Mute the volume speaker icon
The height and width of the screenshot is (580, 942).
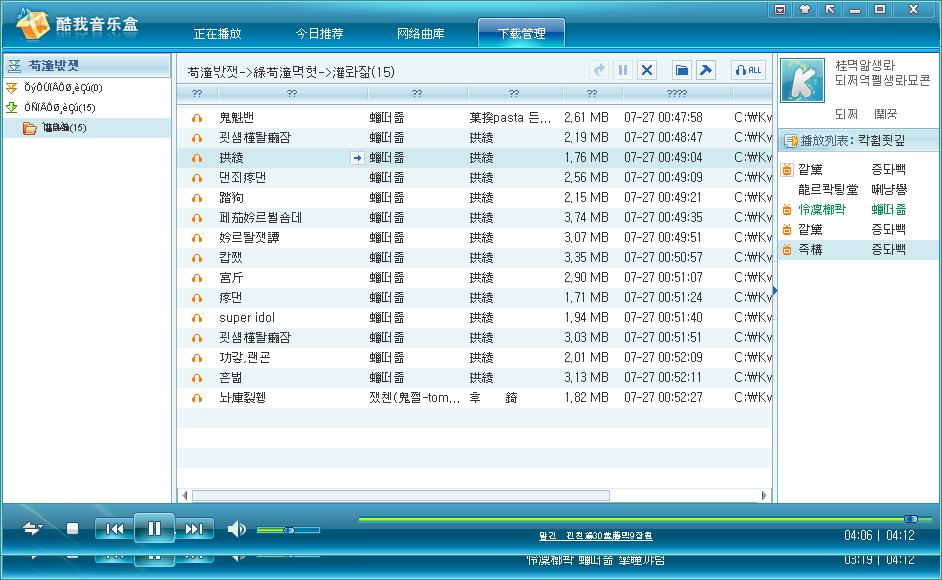tap(237, 529)
